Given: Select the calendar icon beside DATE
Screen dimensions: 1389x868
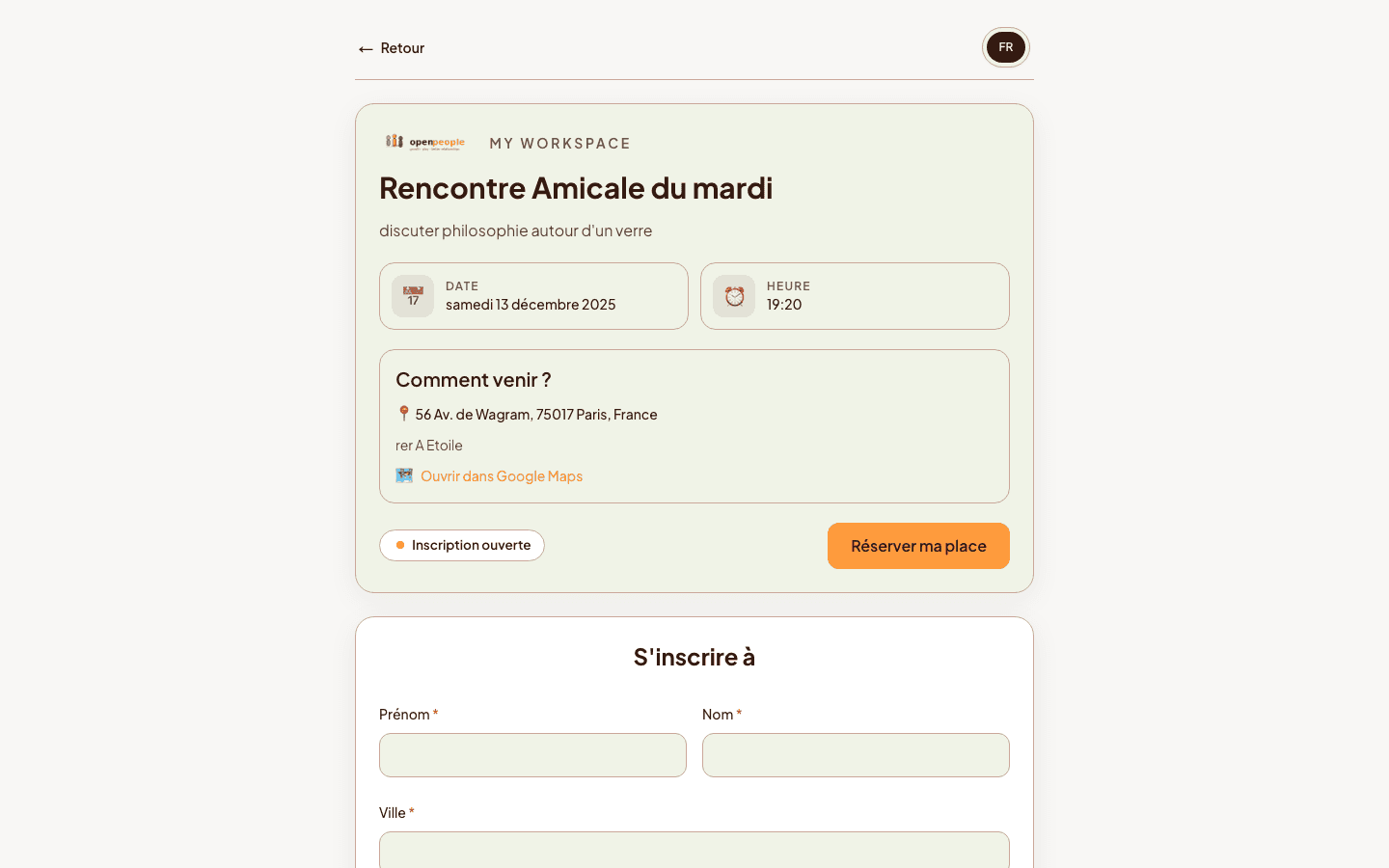Looking at the screenshot, I should [412, 296].
